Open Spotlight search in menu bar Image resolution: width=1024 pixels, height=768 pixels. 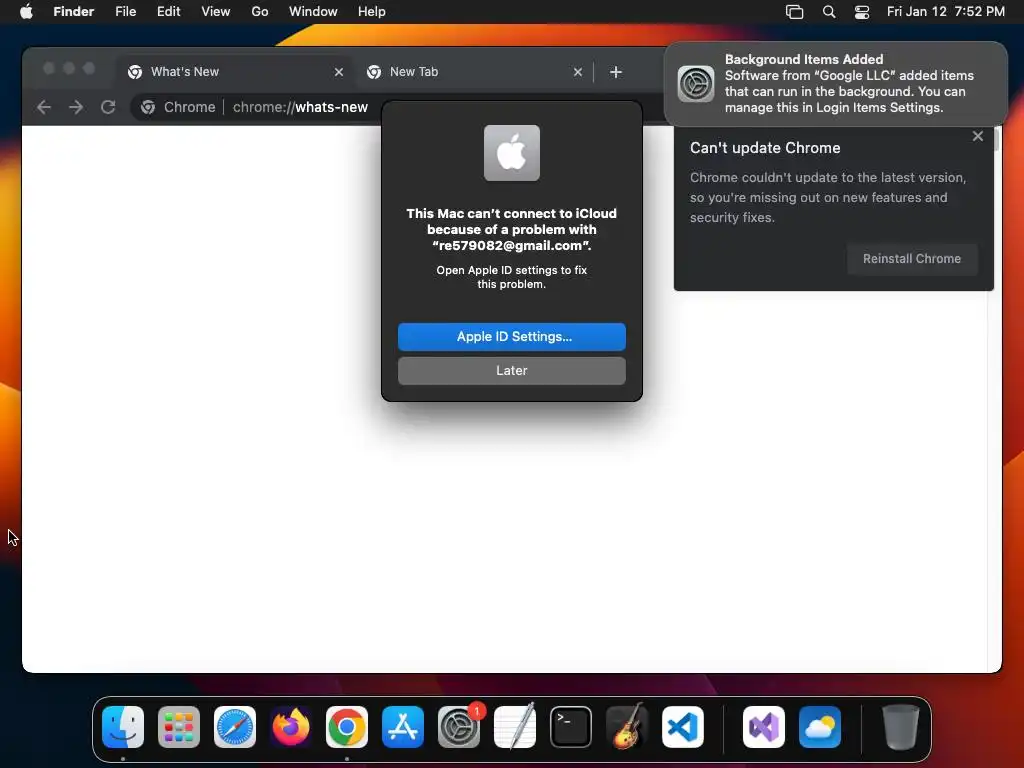point(829,12)
